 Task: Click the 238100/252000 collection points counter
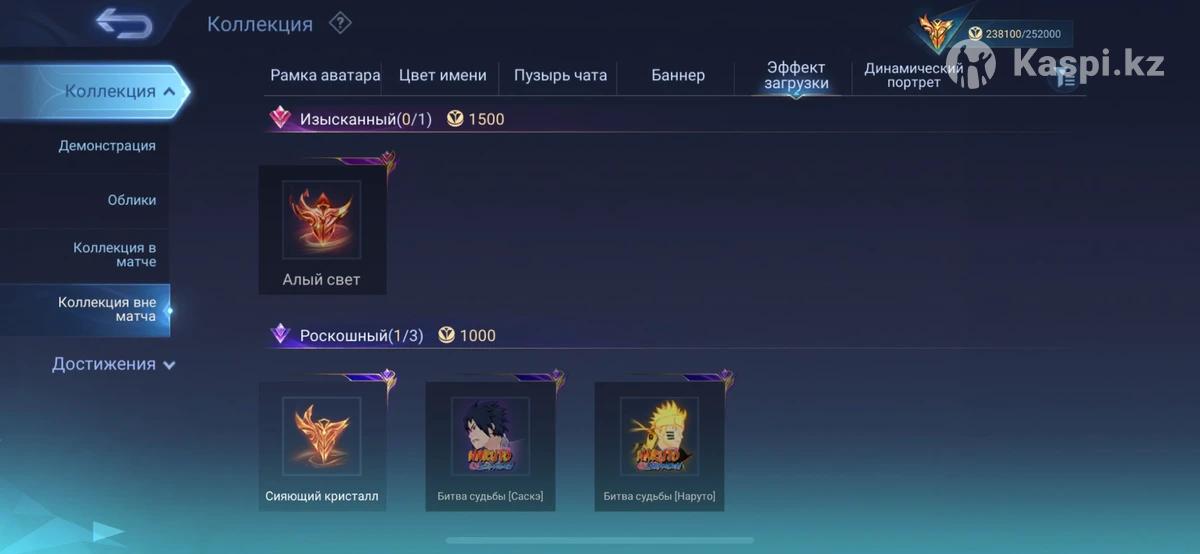pyautogui.click(x=1016, y=34)
